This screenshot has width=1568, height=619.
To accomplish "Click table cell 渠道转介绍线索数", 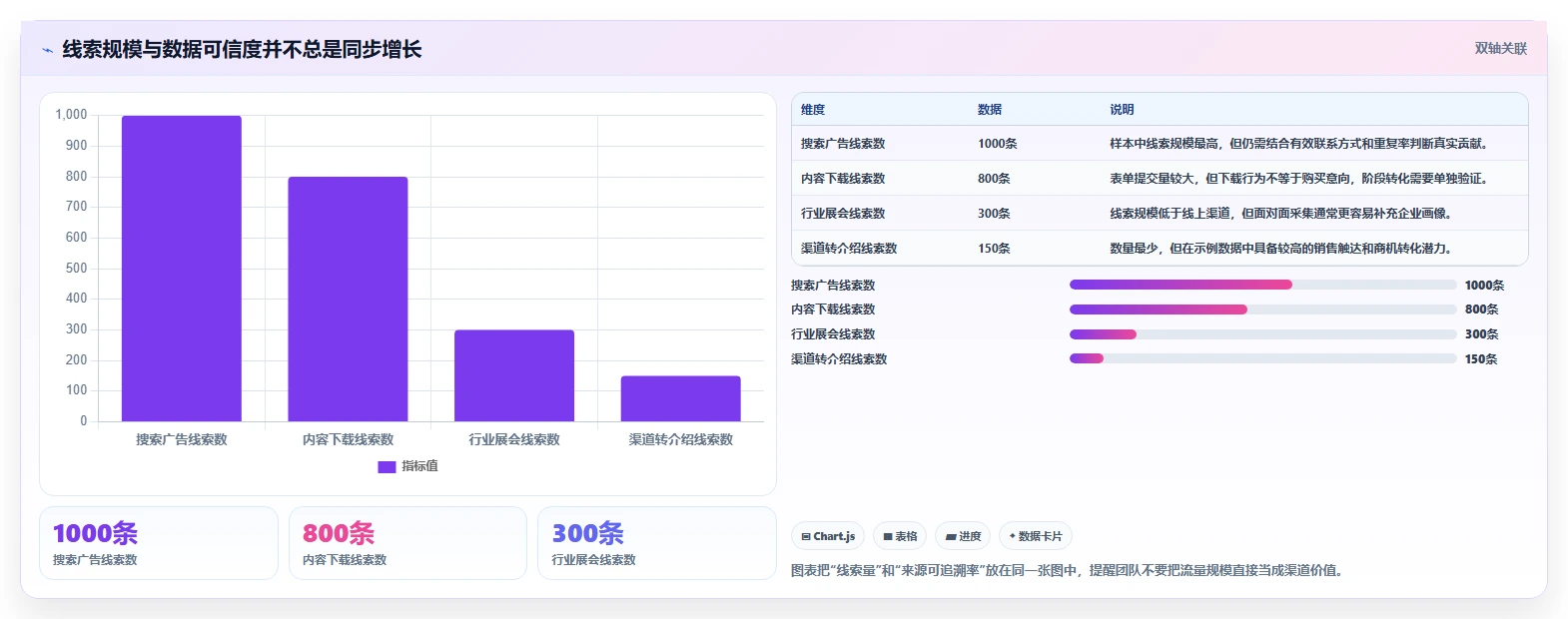I will point(849,249).
